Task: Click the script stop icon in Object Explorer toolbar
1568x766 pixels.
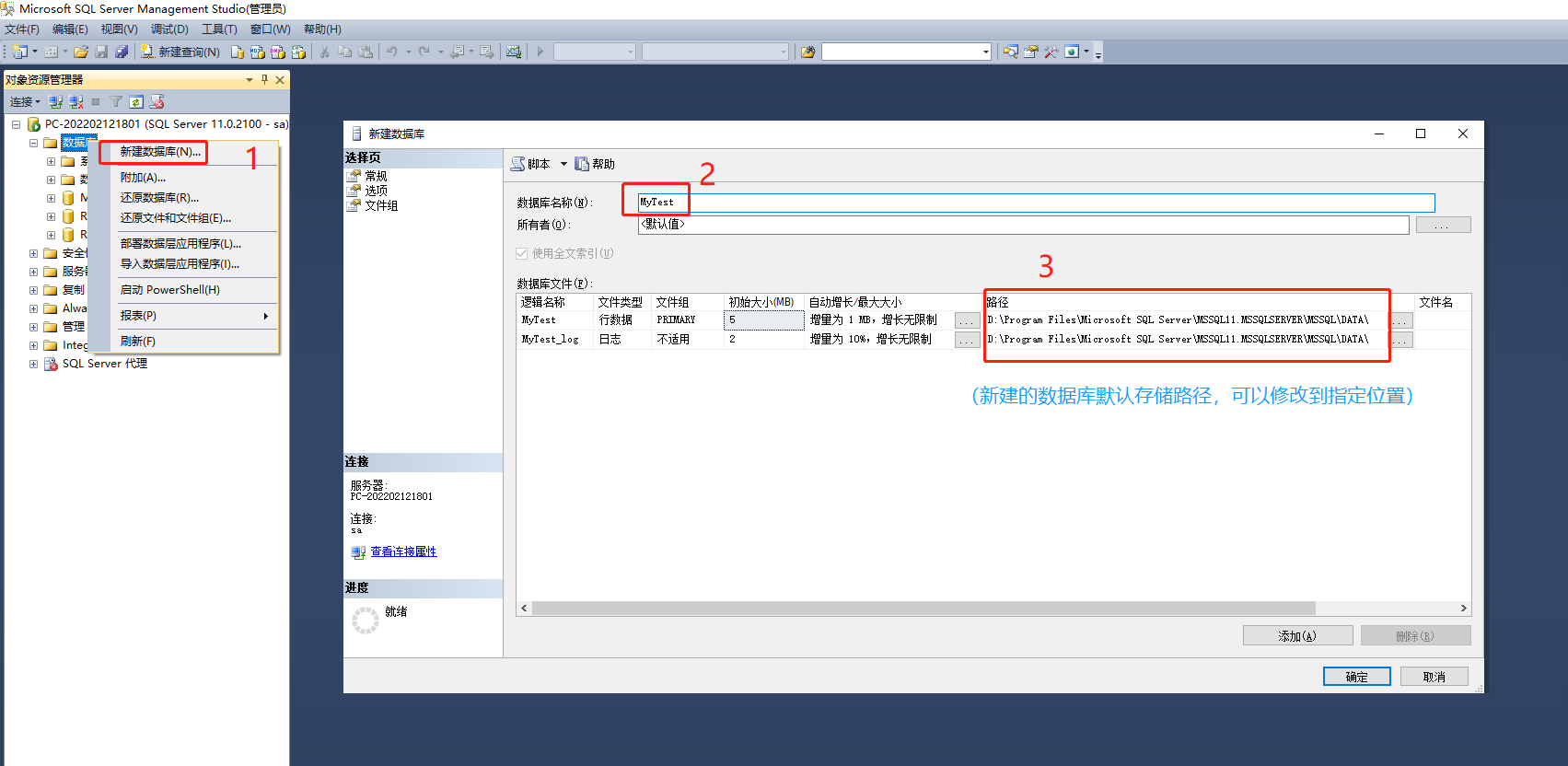Action: tap(157, 101)
